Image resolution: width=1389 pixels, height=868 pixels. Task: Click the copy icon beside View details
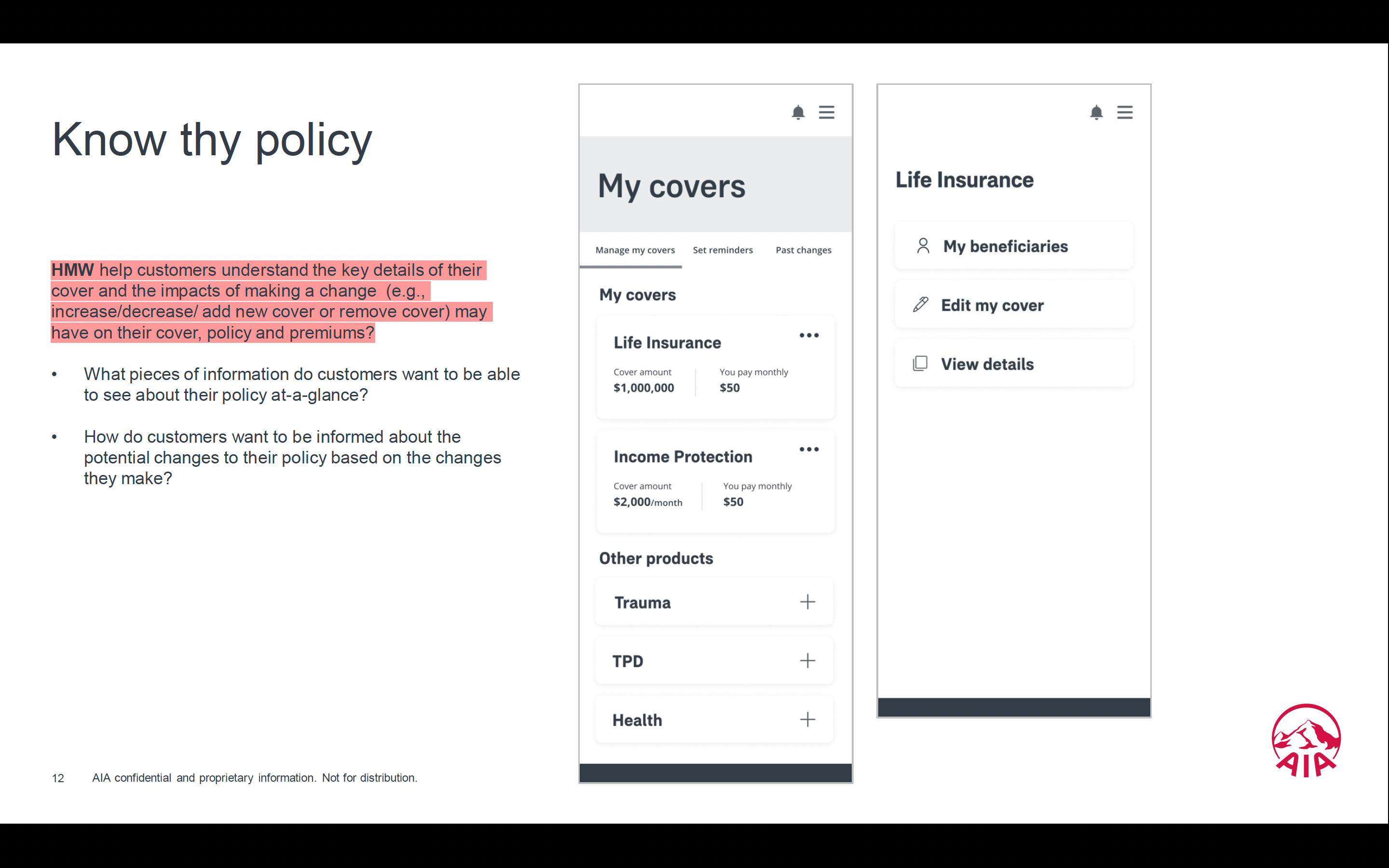[920, 364]
